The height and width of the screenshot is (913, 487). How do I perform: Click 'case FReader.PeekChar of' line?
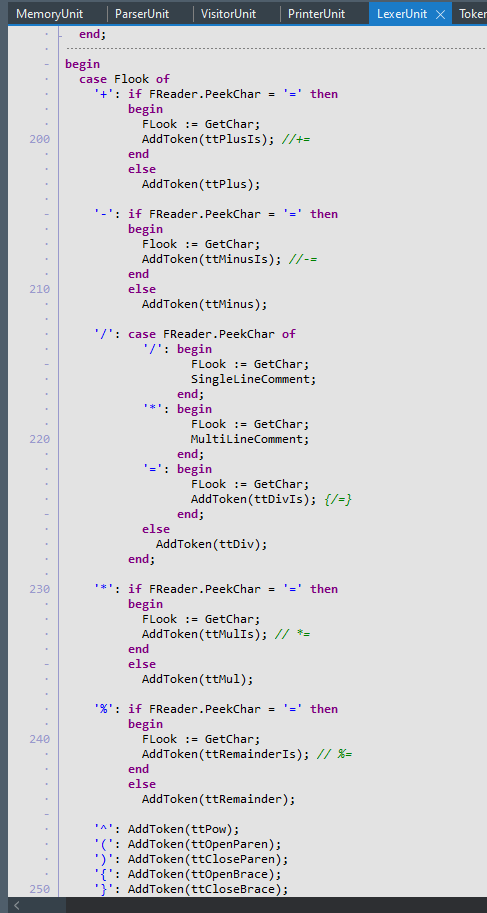click(x=212, y=334)
